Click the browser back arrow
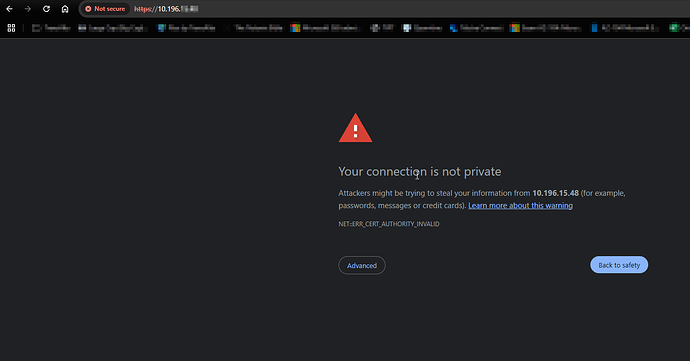 click(9, 9)
